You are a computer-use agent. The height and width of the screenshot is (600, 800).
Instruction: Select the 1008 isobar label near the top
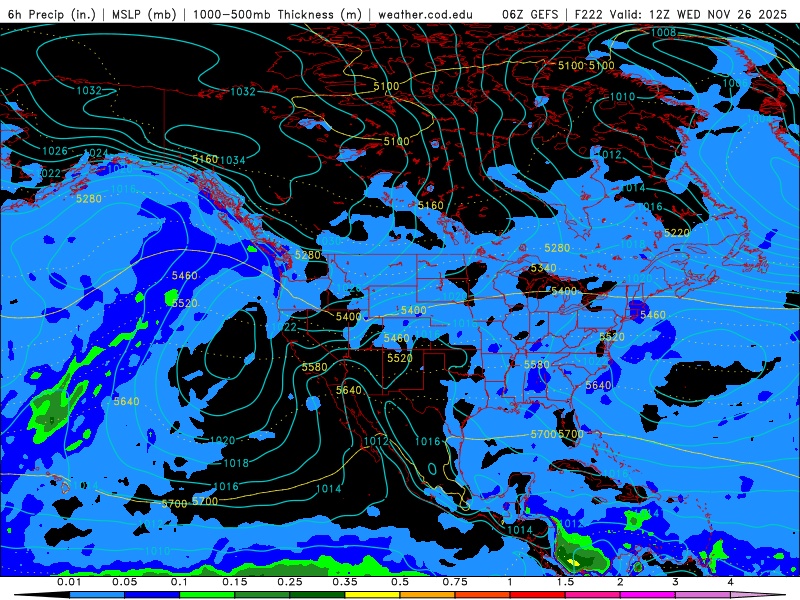[663, 33]
